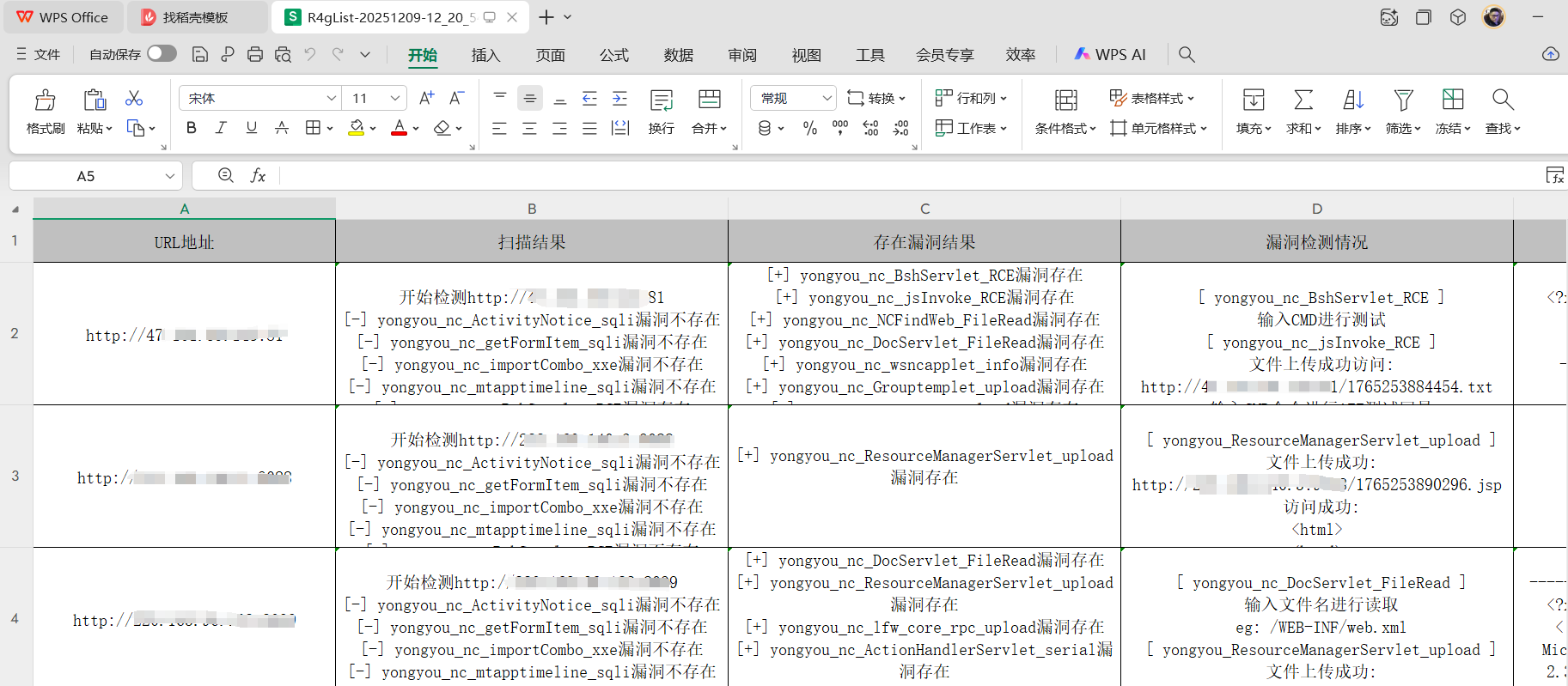Increase font size with A+ icon
1568x686 pixels.
pos(426,98)
